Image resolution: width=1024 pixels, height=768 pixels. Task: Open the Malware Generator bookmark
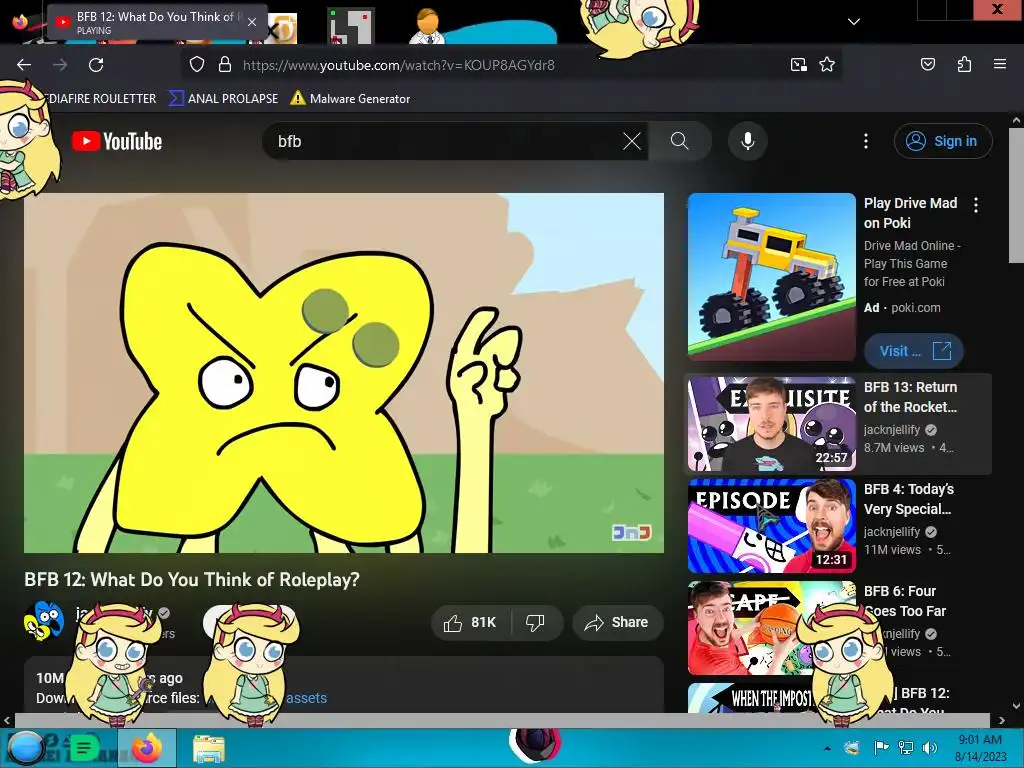[x=351, y=99]
